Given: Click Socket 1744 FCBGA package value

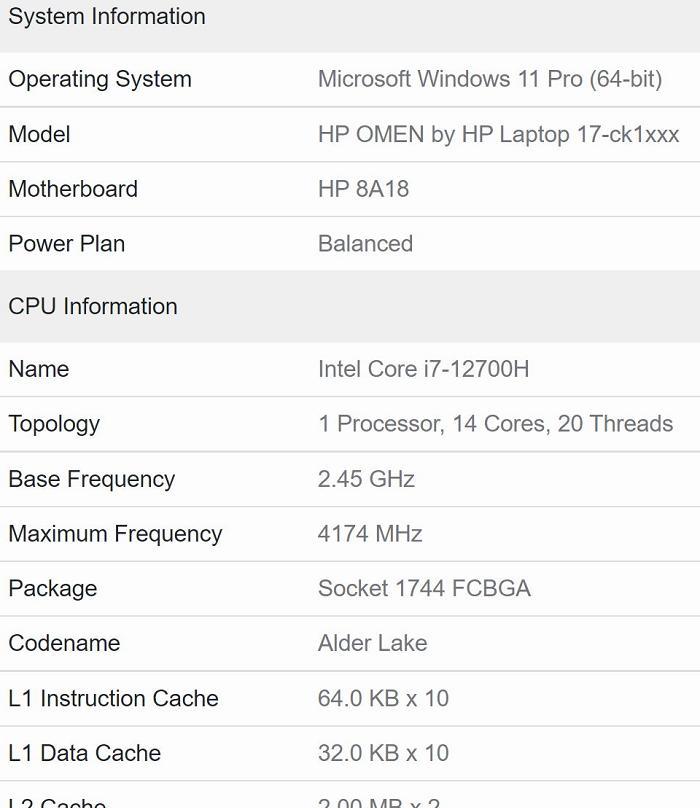Looking at the screenshot, I should coord(424,588).
